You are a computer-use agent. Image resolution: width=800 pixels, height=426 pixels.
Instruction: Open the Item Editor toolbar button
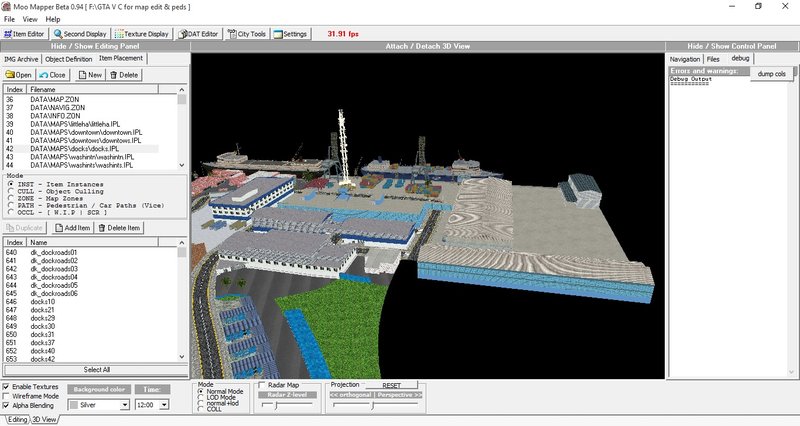(x=24, y=34)
